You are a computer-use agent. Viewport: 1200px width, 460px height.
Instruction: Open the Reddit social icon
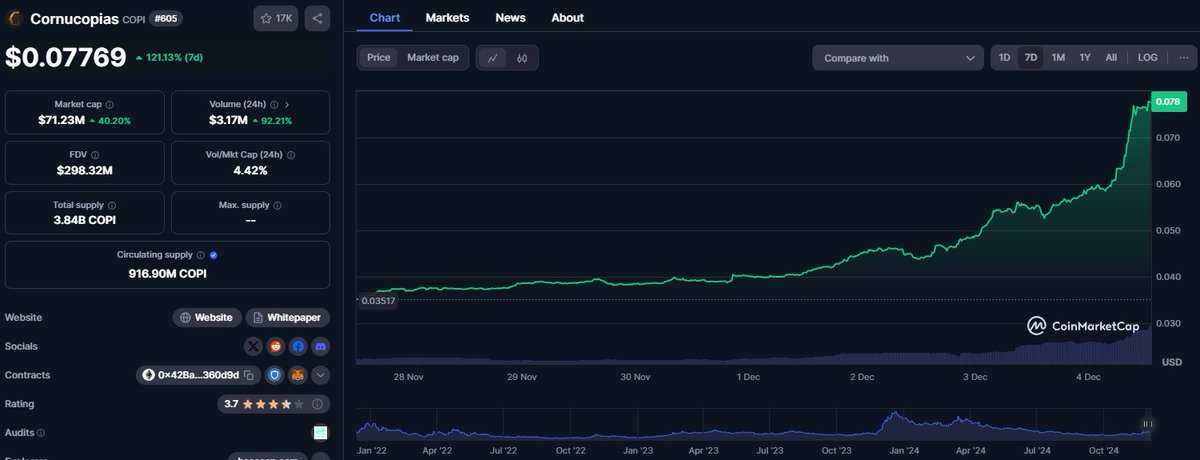coord(275,346)
